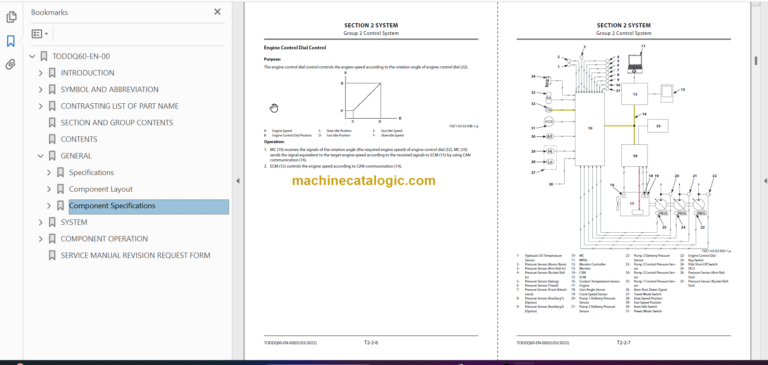Expand the INTRODUCTION bookmark
Image resolution: width=768 pixels, height=365 pixels.
(41, 73)
